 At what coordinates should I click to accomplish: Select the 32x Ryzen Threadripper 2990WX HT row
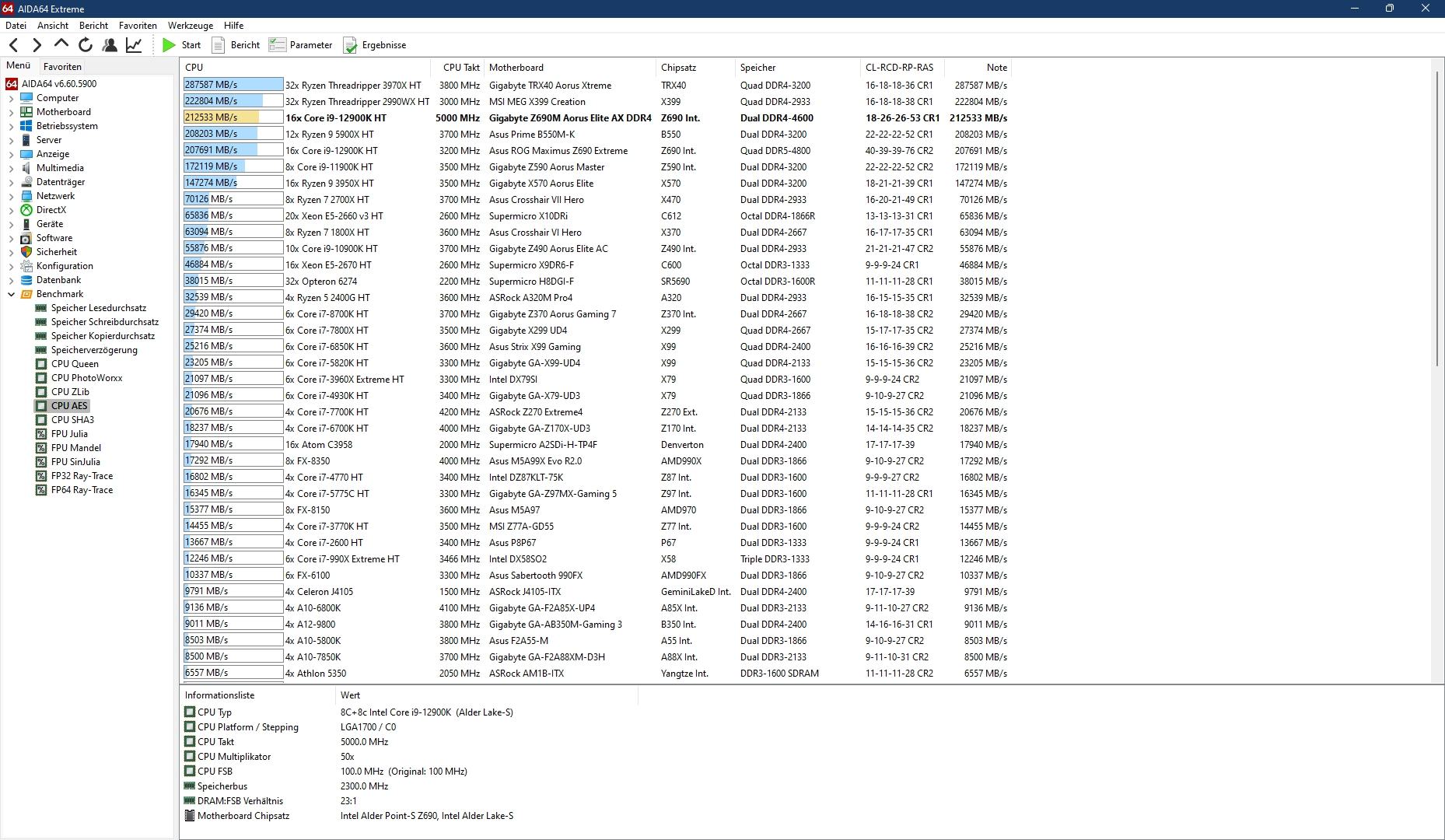tap(596, 102)
